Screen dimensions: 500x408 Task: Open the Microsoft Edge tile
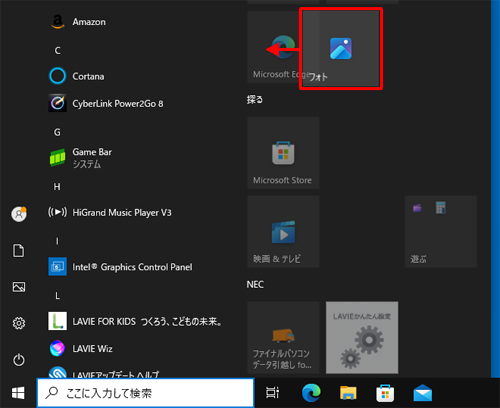(274, 47)
